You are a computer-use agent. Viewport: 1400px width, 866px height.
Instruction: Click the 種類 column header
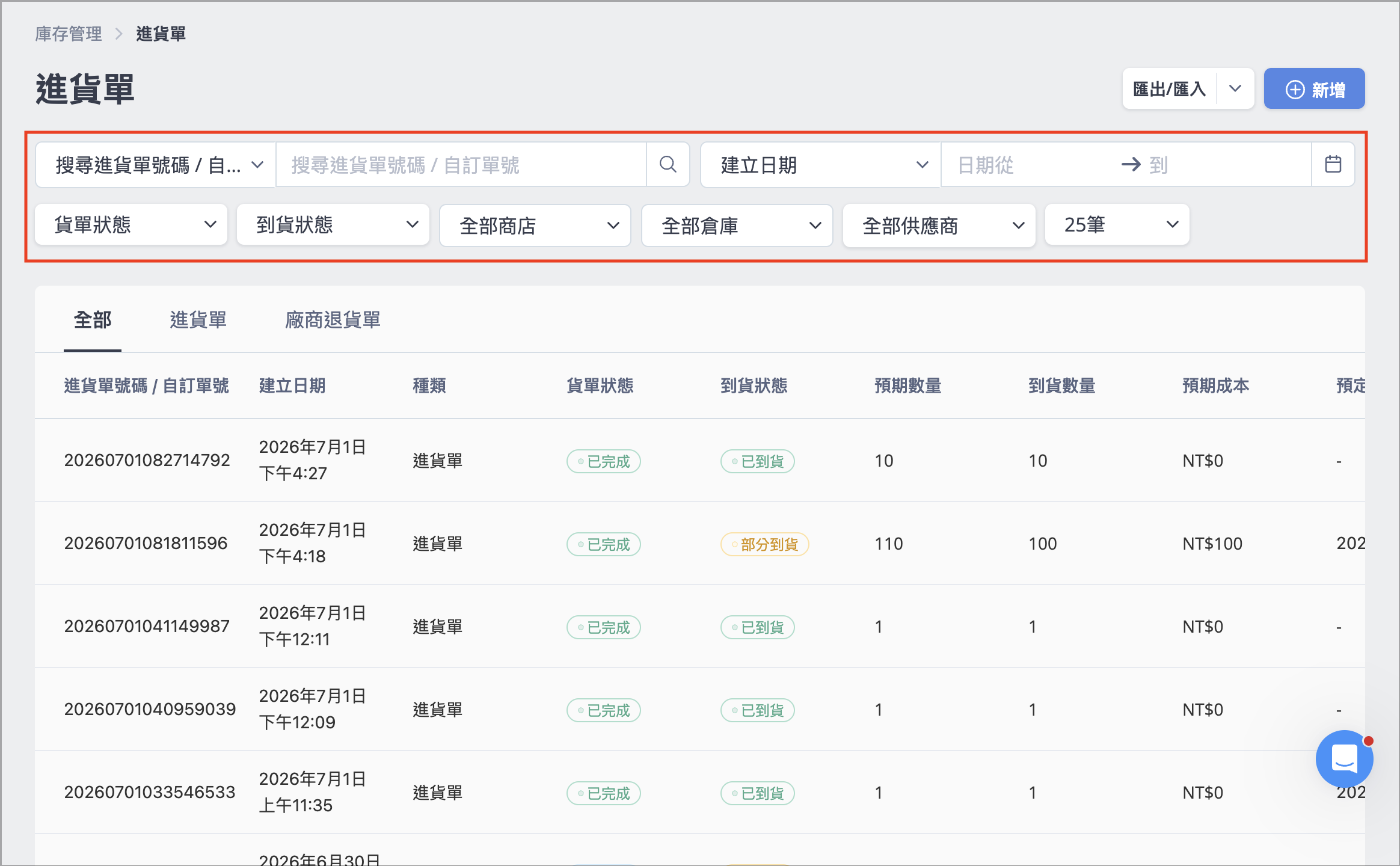point(429,385)
